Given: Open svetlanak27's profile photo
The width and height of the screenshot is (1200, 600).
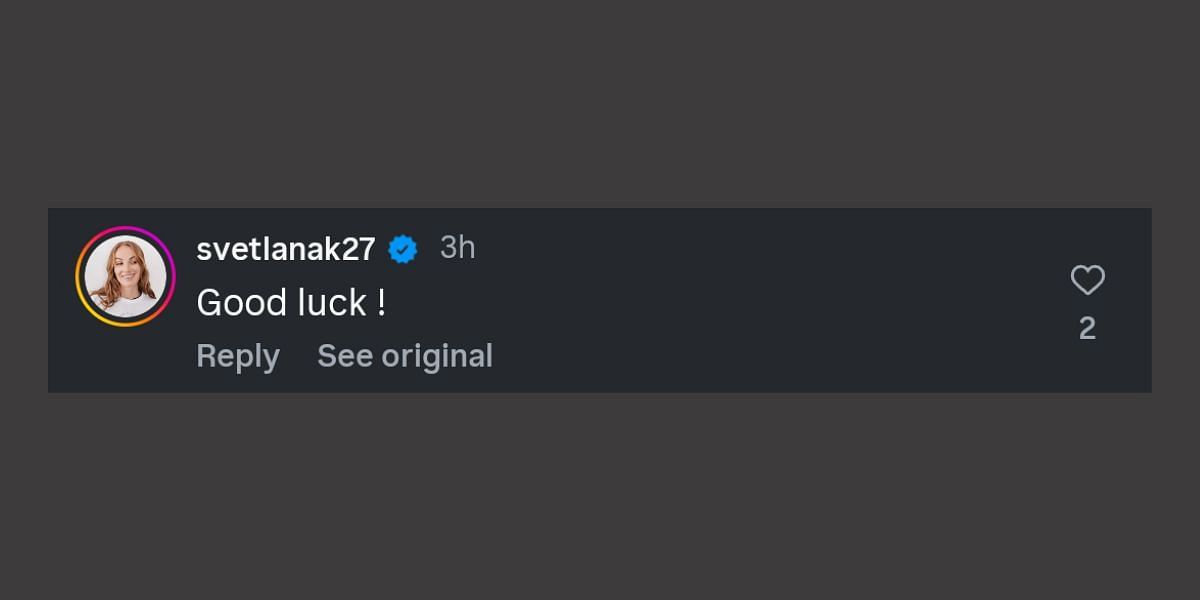Looking at the screenshot, I should 125,276.
